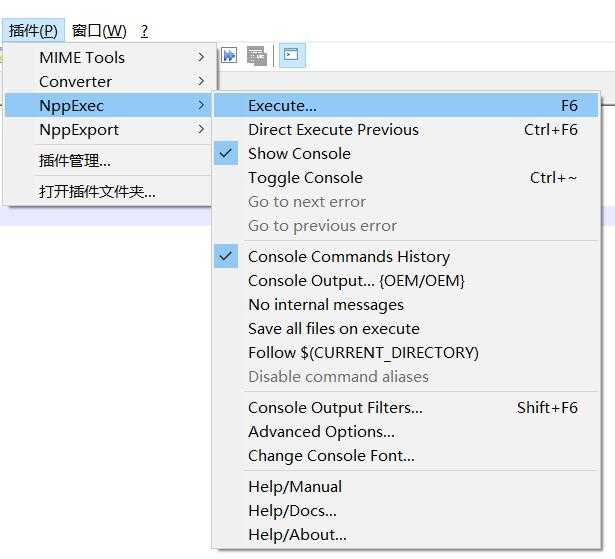This screenshot has height=559, width=615.
Task: Toggle Follow $(CURRENT_DIRECTORY) option
Action: 406,353
